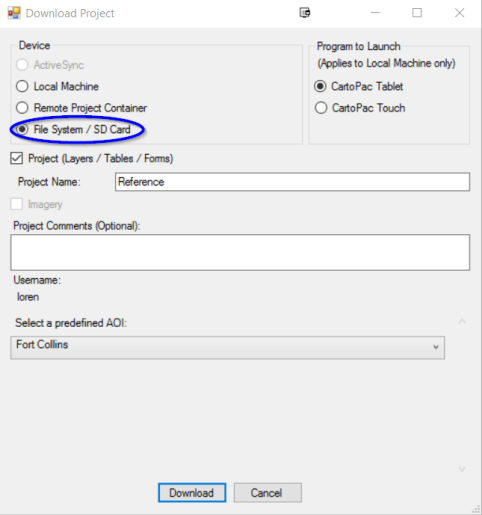482x515 pixels.
Task: Maximize the Download Project window
Action: click(x=417, y=13)
